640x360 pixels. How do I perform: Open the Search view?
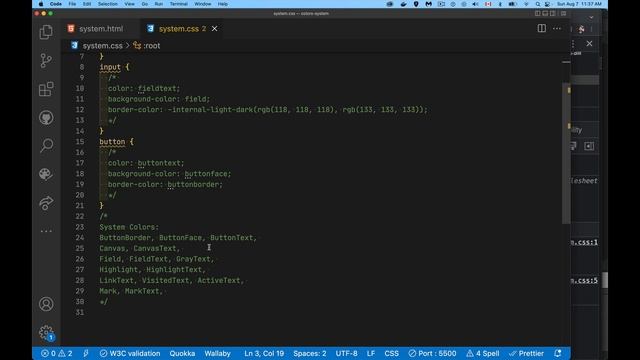point(46,145)
